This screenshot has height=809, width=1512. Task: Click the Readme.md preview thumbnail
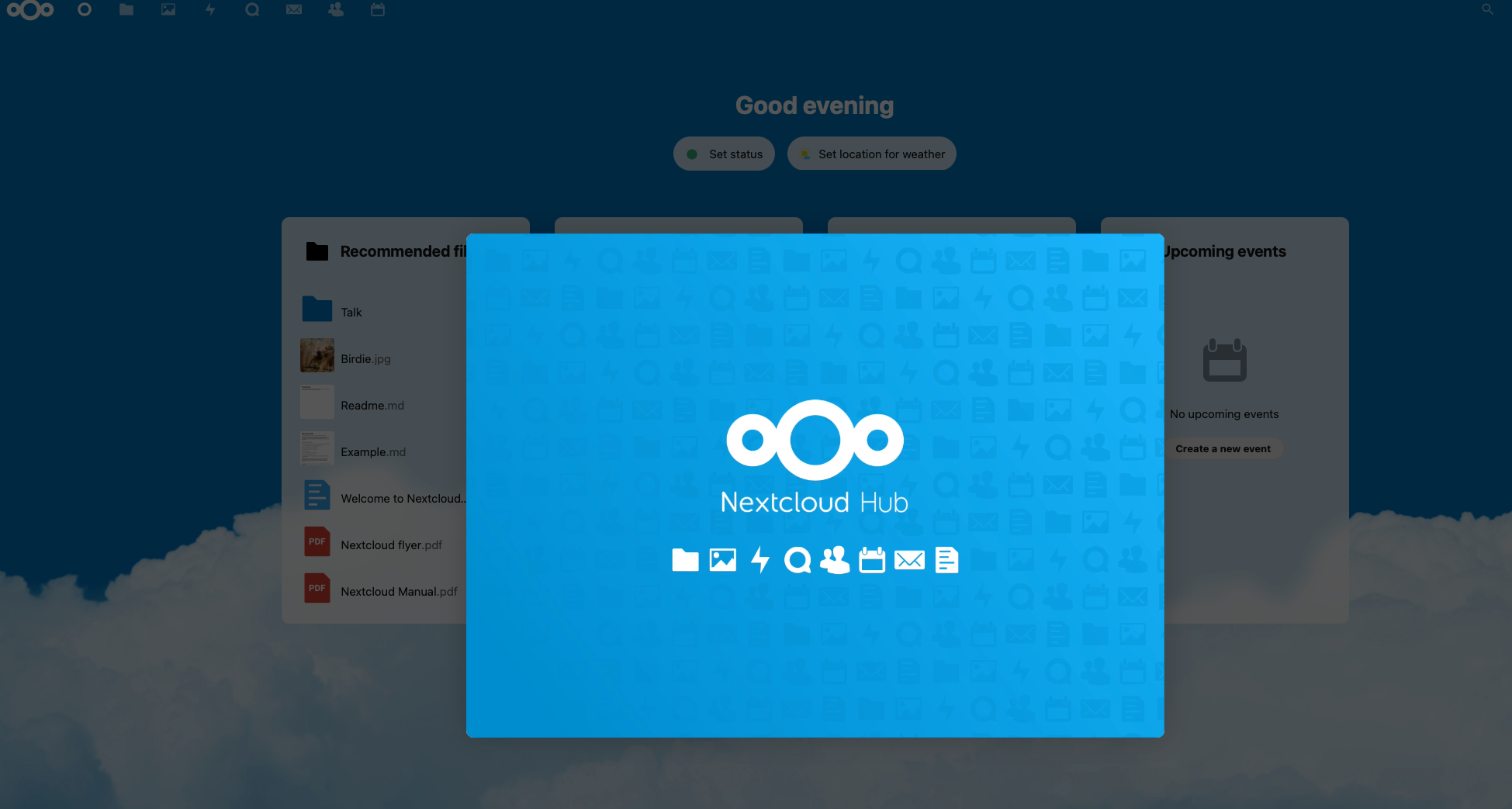pyautogui.click(x=317, y=402)
